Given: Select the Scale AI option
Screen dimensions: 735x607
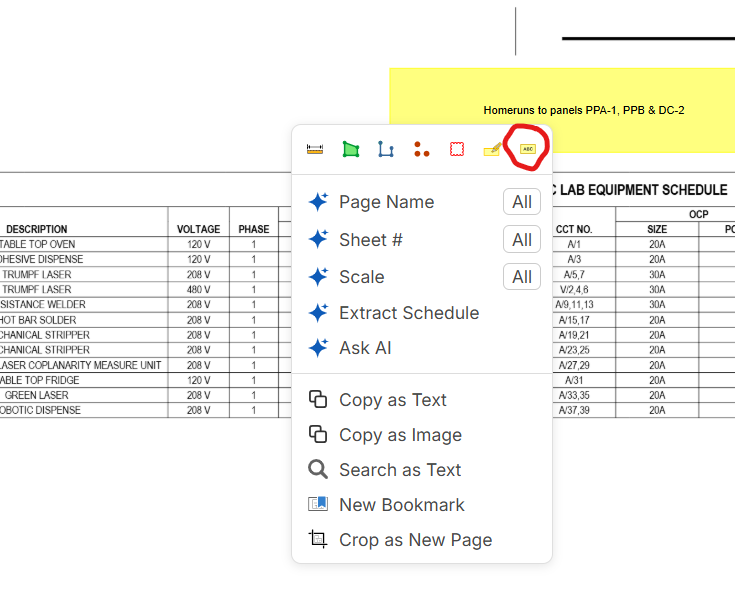Looking at the screenshot, I should coord(361,277).
